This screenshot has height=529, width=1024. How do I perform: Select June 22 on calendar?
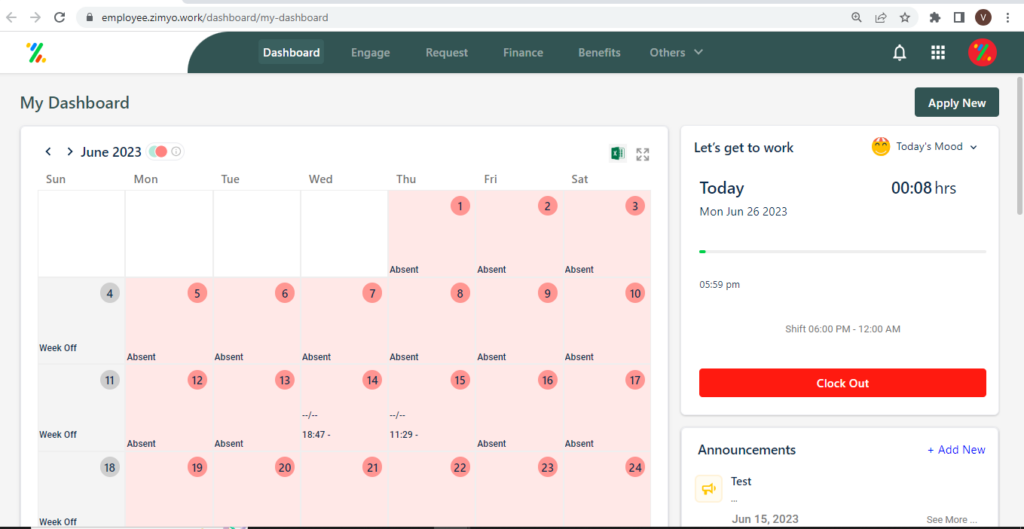tap(460, 467)
